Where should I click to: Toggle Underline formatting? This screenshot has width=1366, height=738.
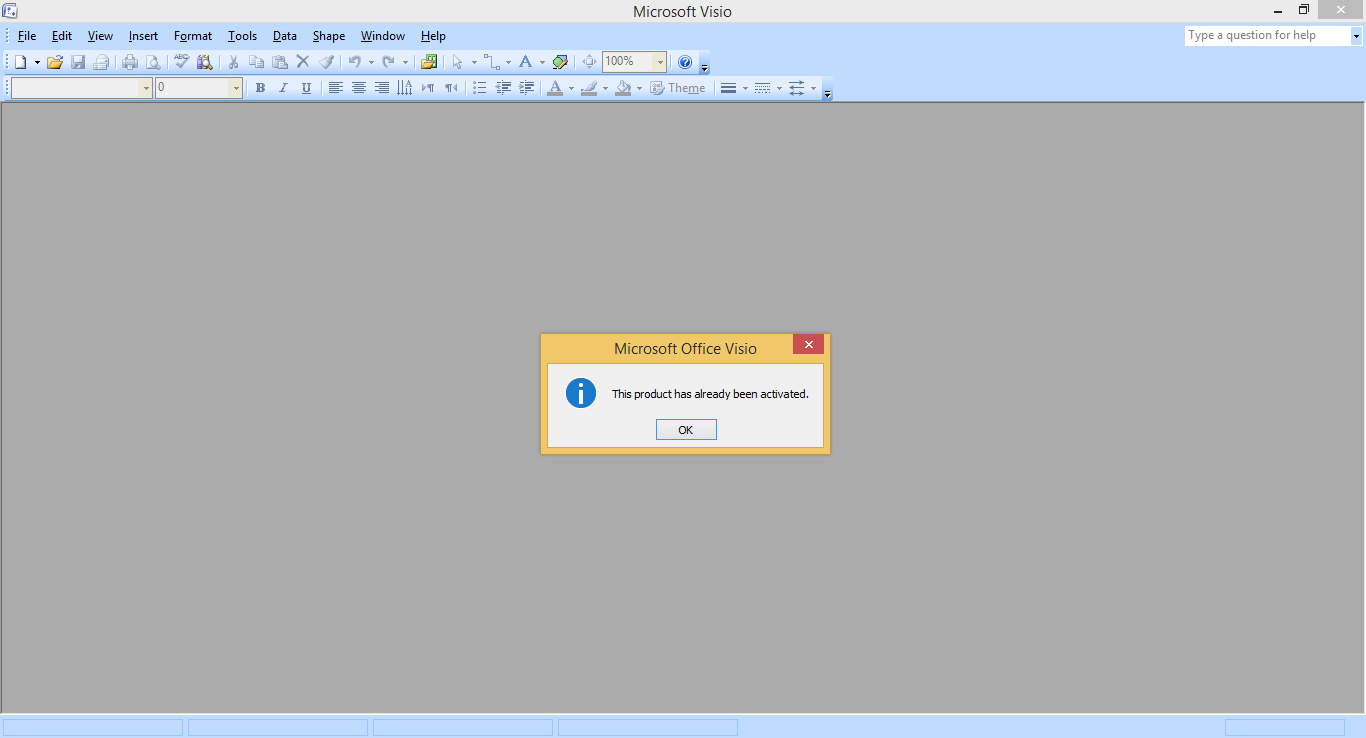(306, 88)
